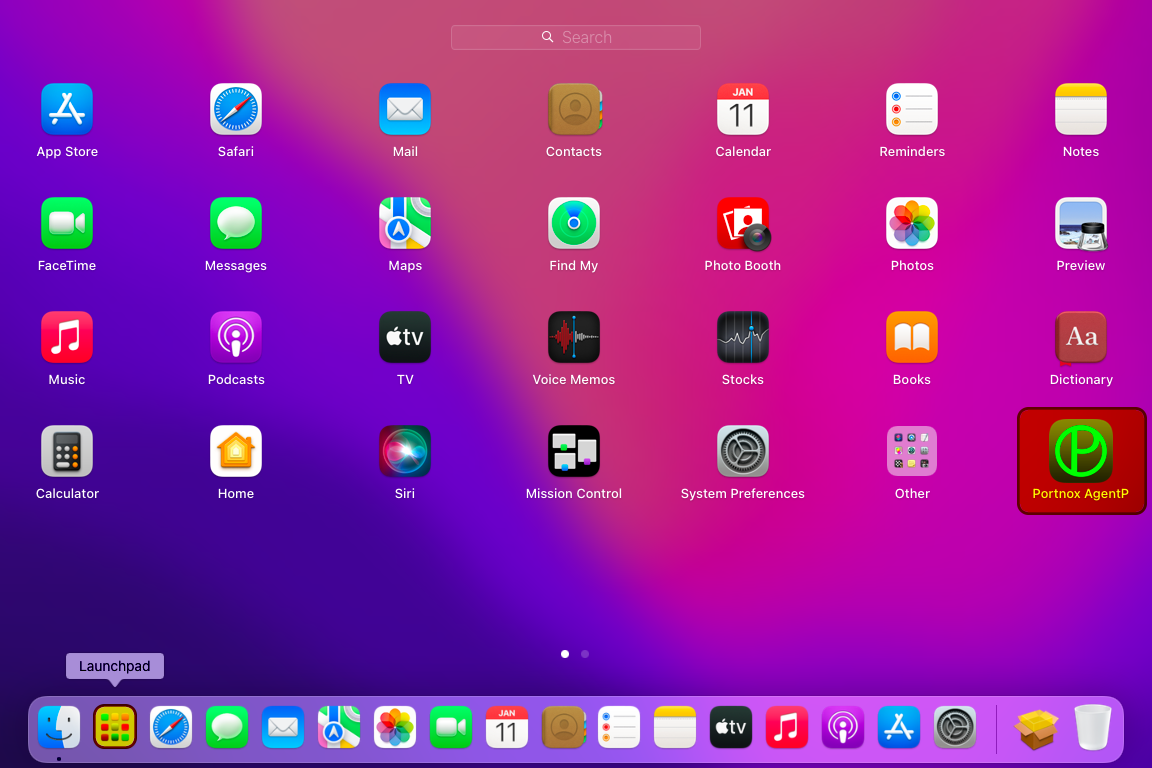Open Trash in the Dock
1152x768 pixels.
pos(1092,728)
